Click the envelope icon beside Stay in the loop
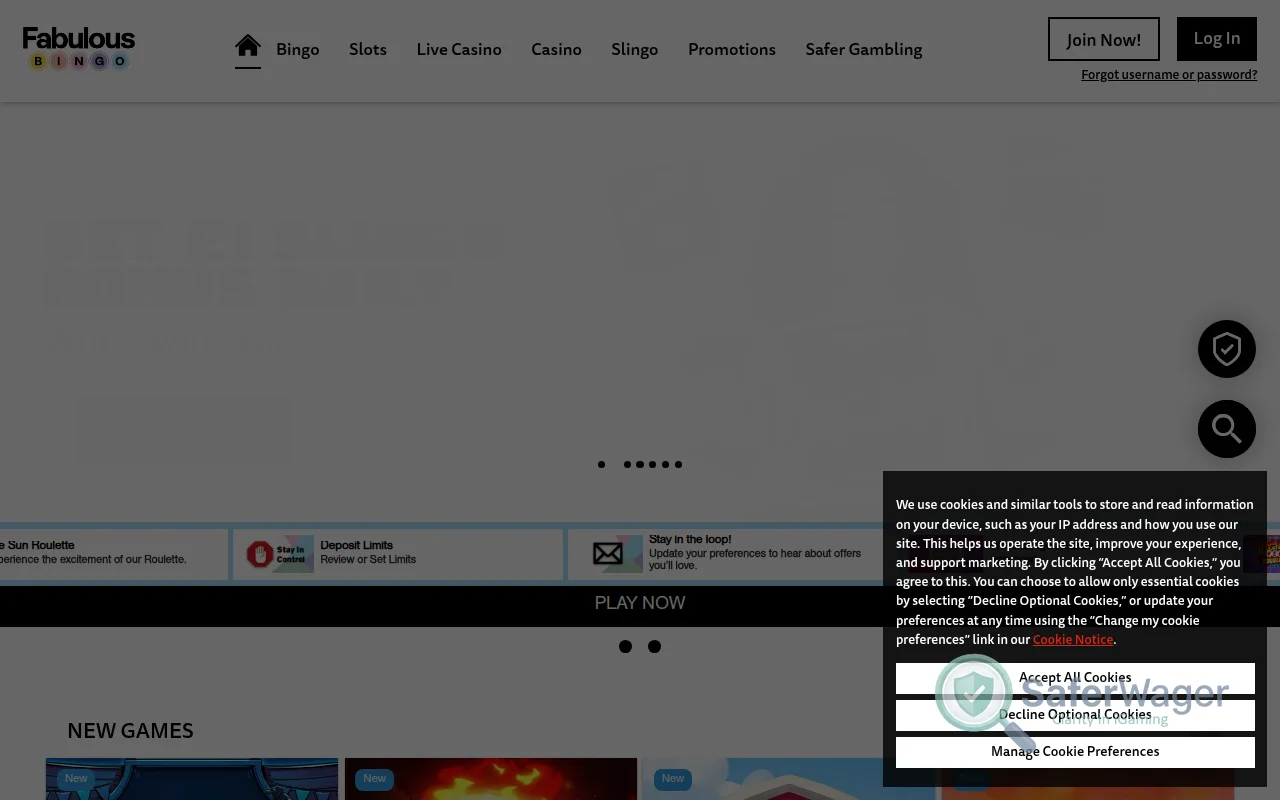The image size is (1280, 800). (x=612, y=553)
